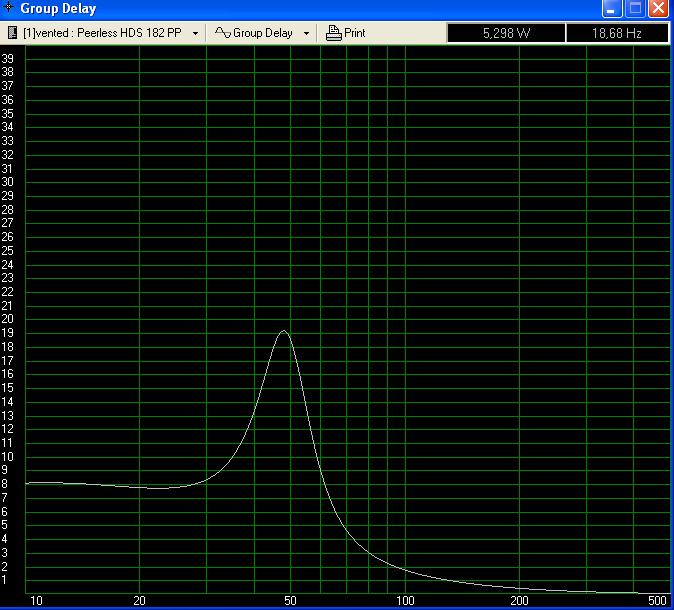Click the peak of the group delay curve
The image size is (674, 610).
click(x=284, y=331)
